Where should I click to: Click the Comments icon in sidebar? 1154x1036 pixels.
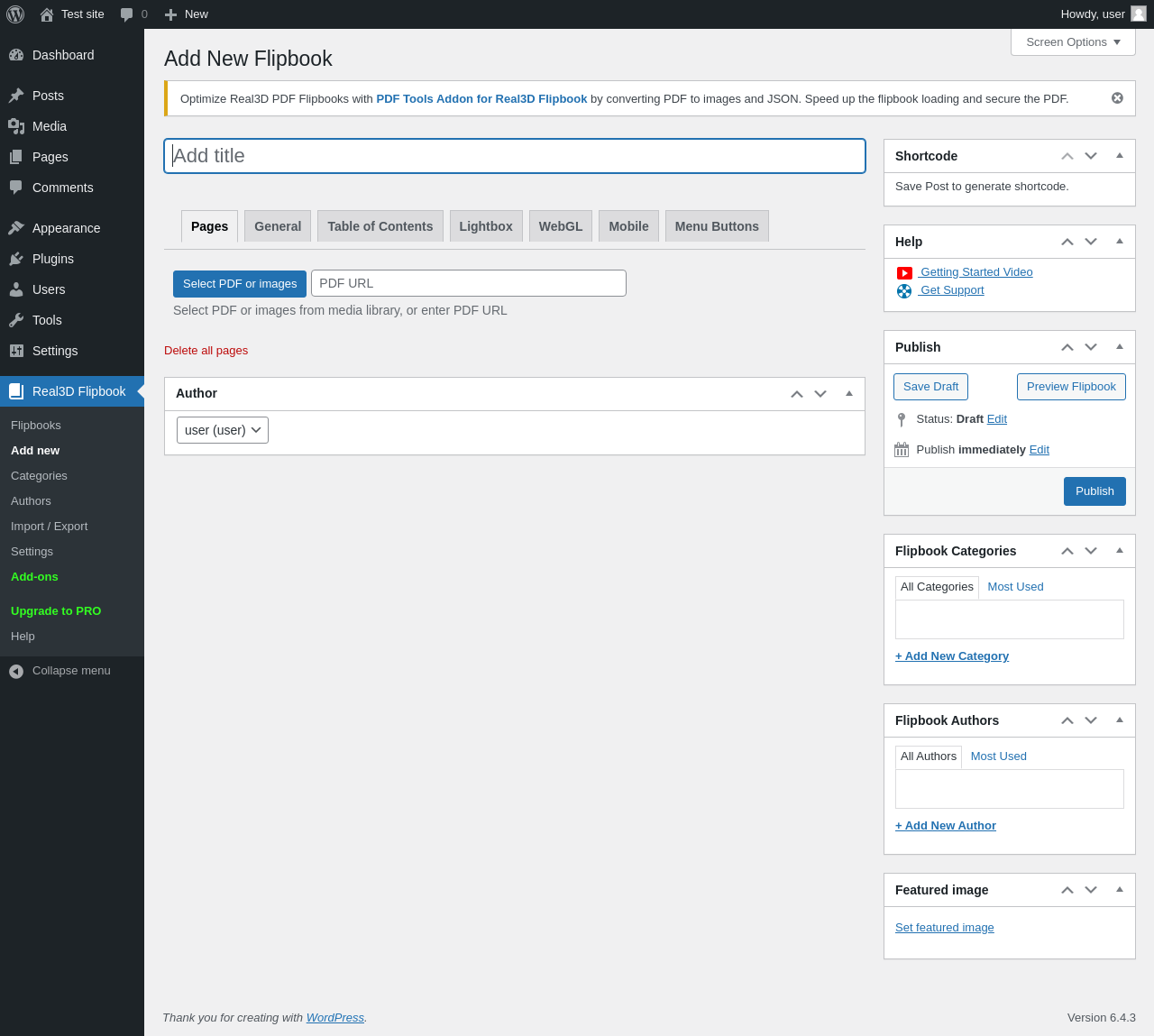tap(16, 188)
